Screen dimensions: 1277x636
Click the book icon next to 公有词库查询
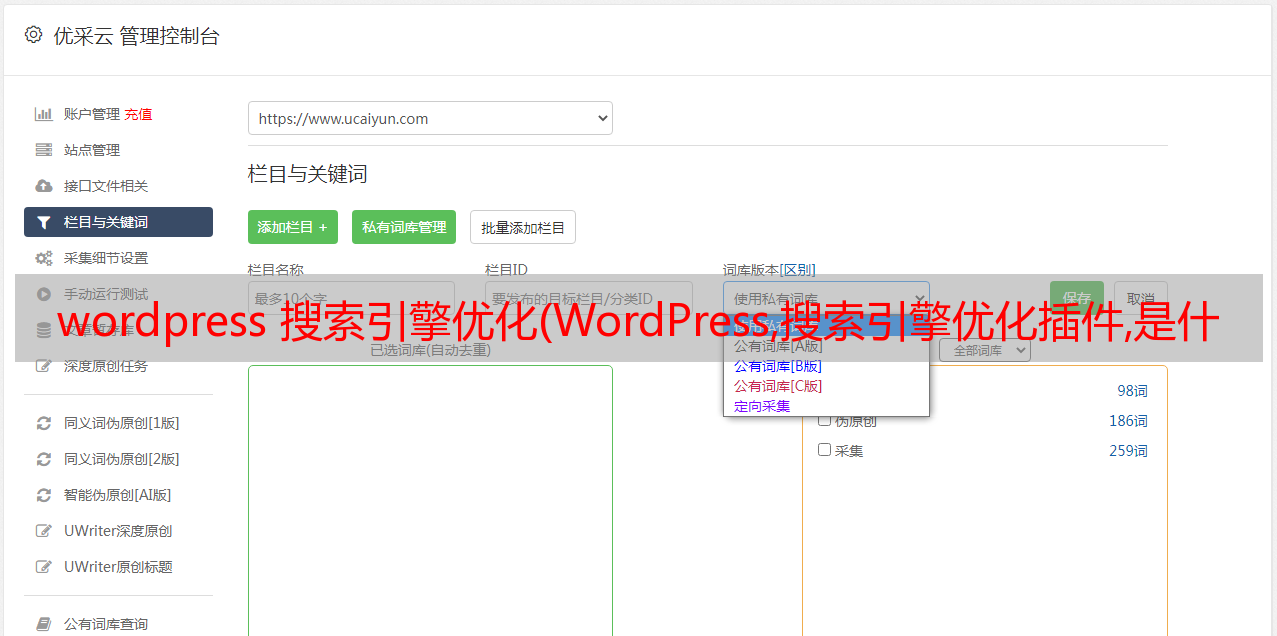pyautogui.click(x=43, y=624)
